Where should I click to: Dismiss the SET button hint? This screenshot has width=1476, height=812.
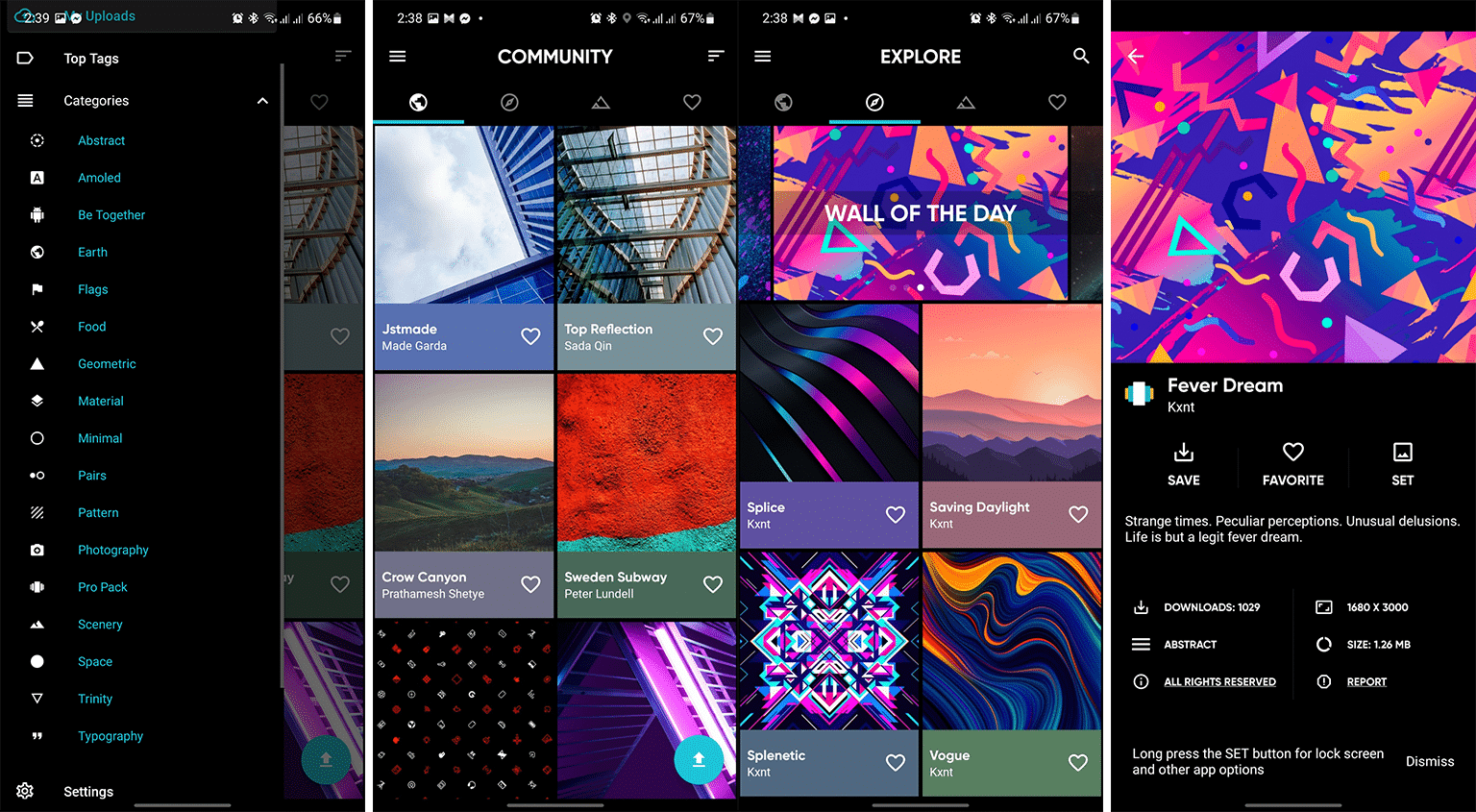[x=1430, y=761]
